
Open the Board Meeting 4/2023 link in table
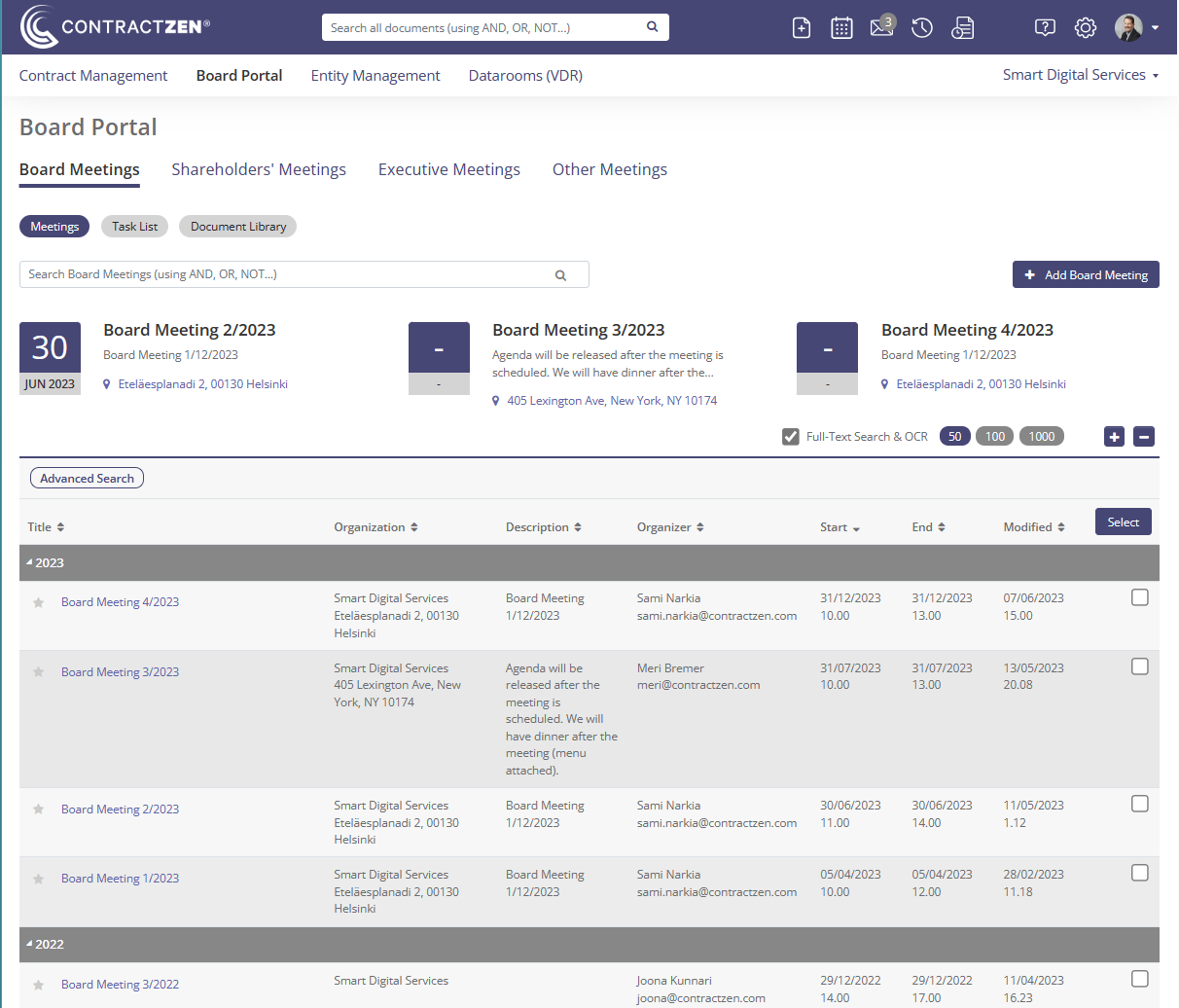click(121, 602)
